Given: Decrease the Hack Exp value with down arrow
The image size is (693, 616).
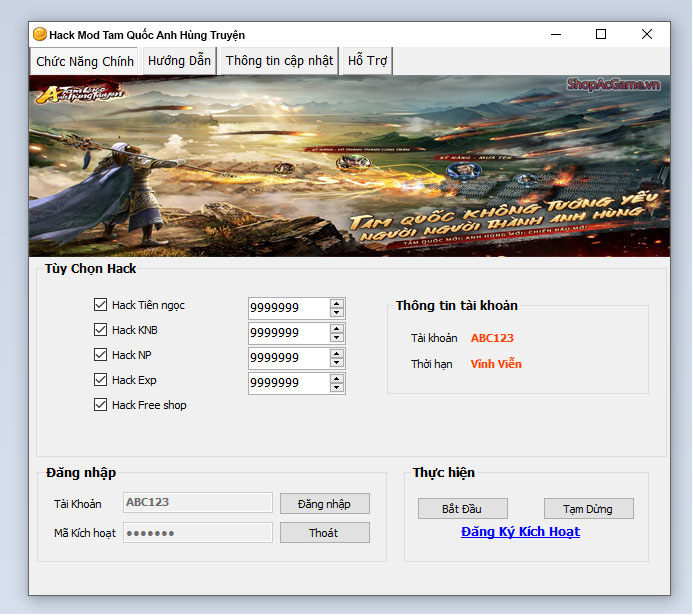Looking at the screenshot, I should coord(337,388).
